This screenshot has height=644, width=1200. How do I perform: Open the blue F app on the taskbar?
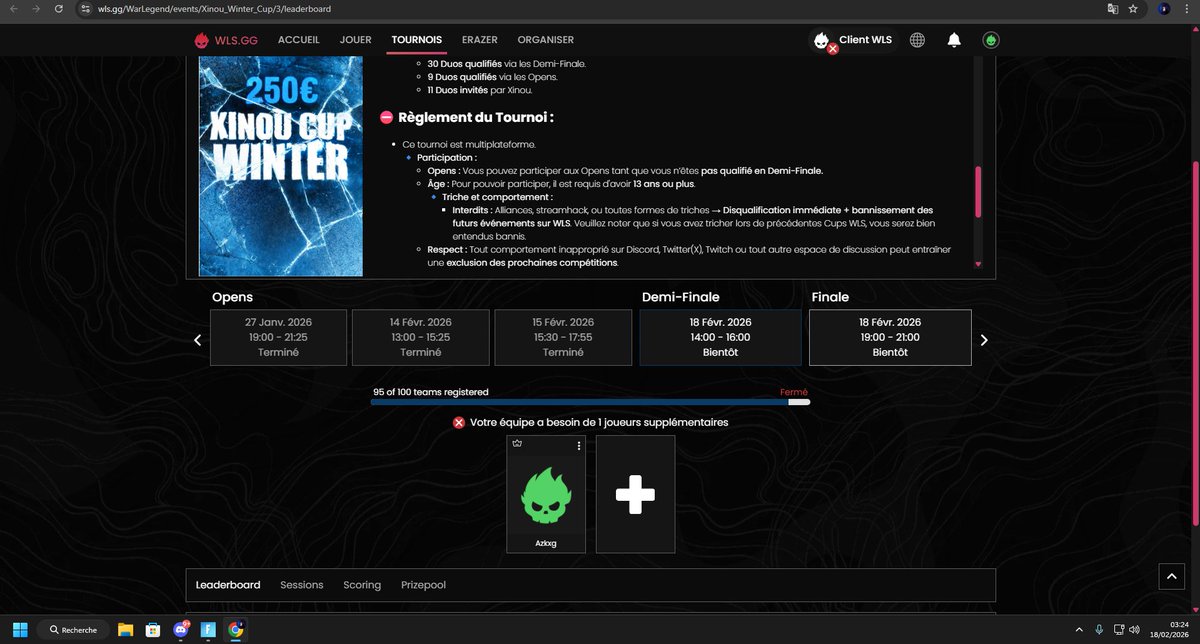pyautogui.click(x=208, y=629)
